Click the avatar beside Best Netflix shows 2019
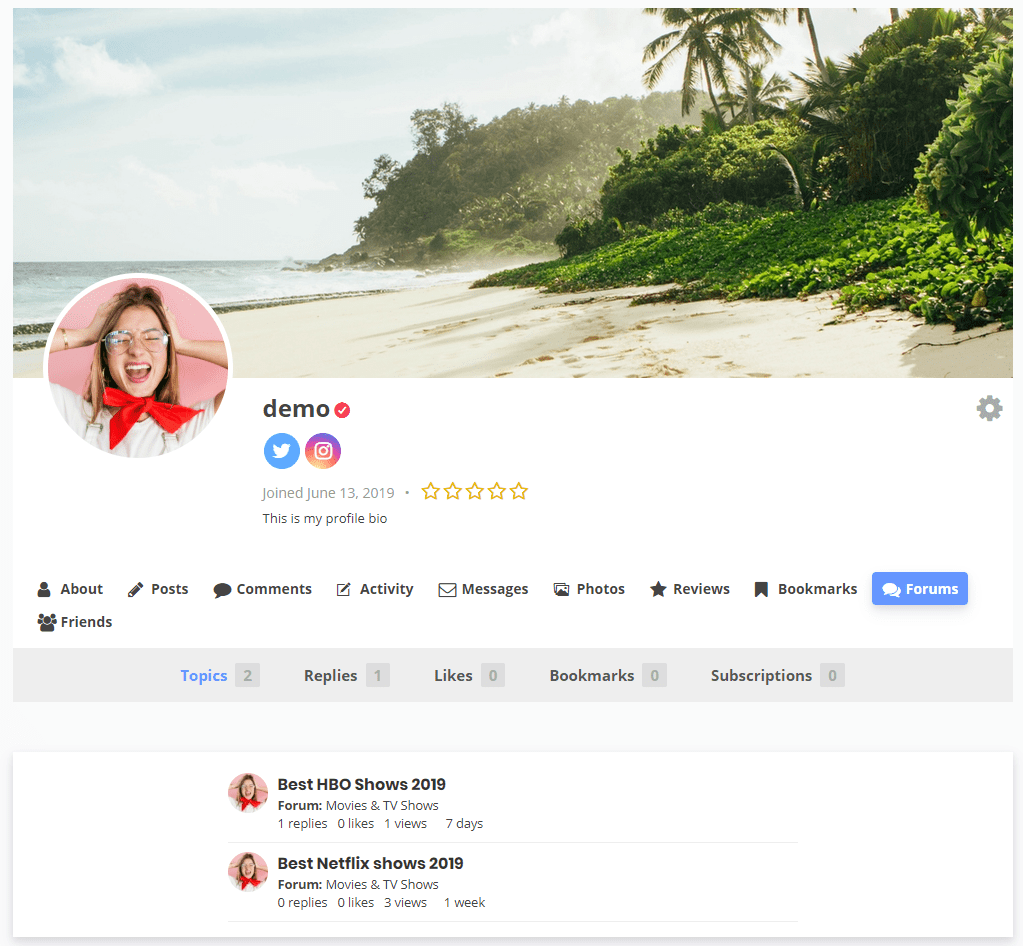Image resolution: width=1023 pixels, height=946 pixels. (x=248, y=872)
